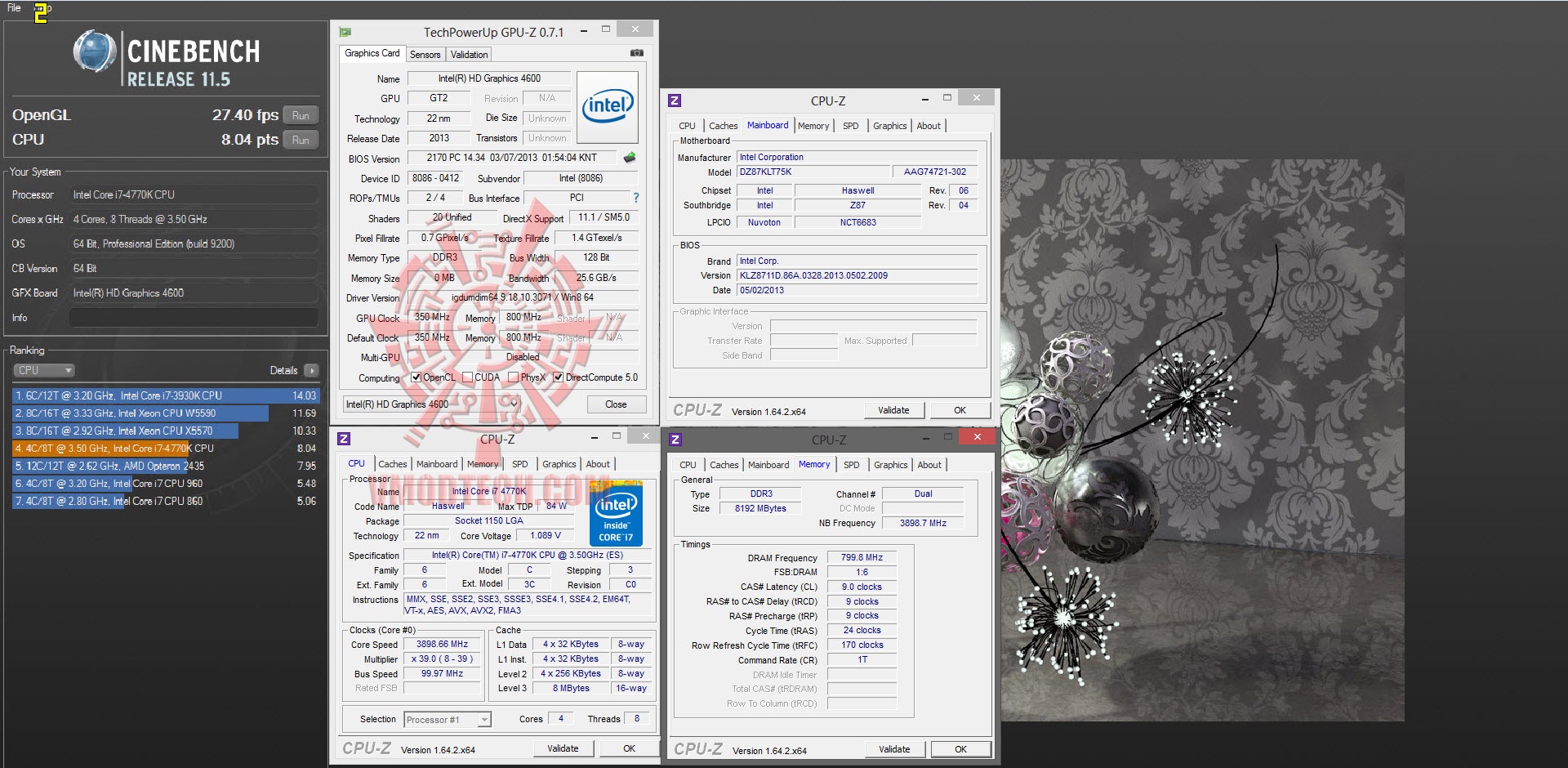Open CPU tab in CPU-Z Mainboard window
The width and height of the screenshot is (1568, 768).
(x=687, y=126)
